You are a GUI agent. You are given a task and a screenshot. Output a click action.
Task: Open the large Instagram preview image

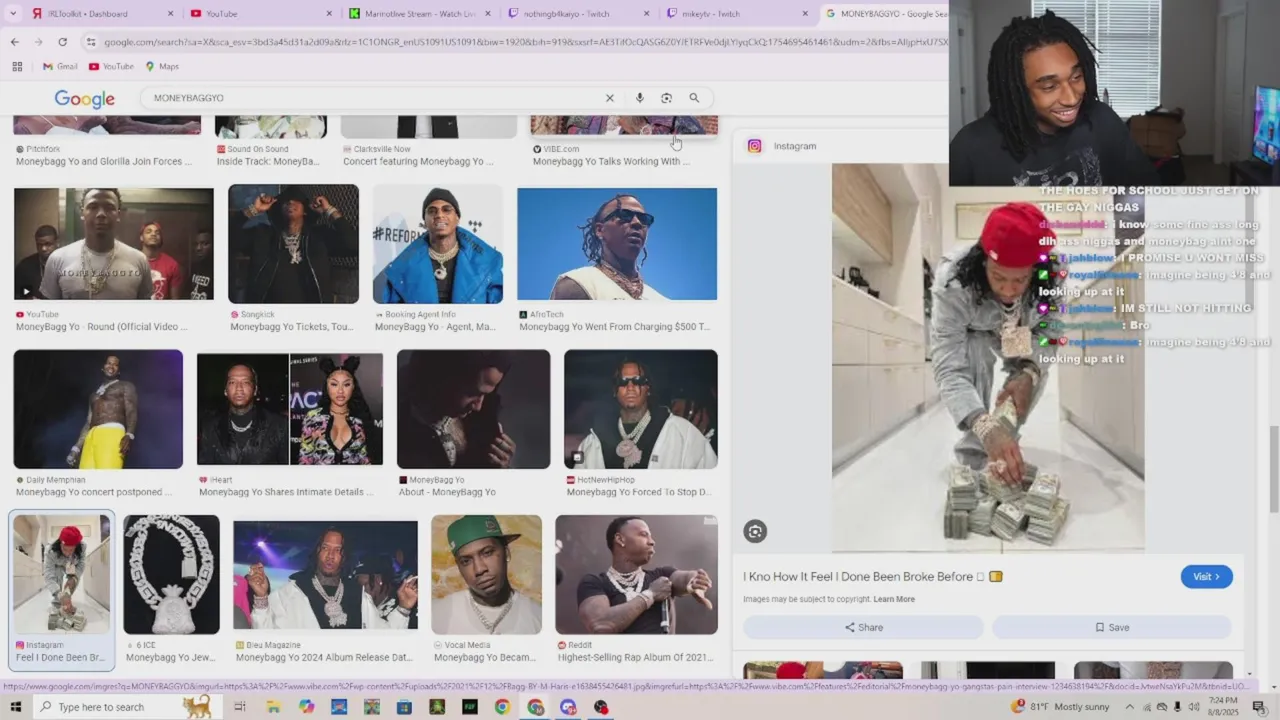point(988,358)
